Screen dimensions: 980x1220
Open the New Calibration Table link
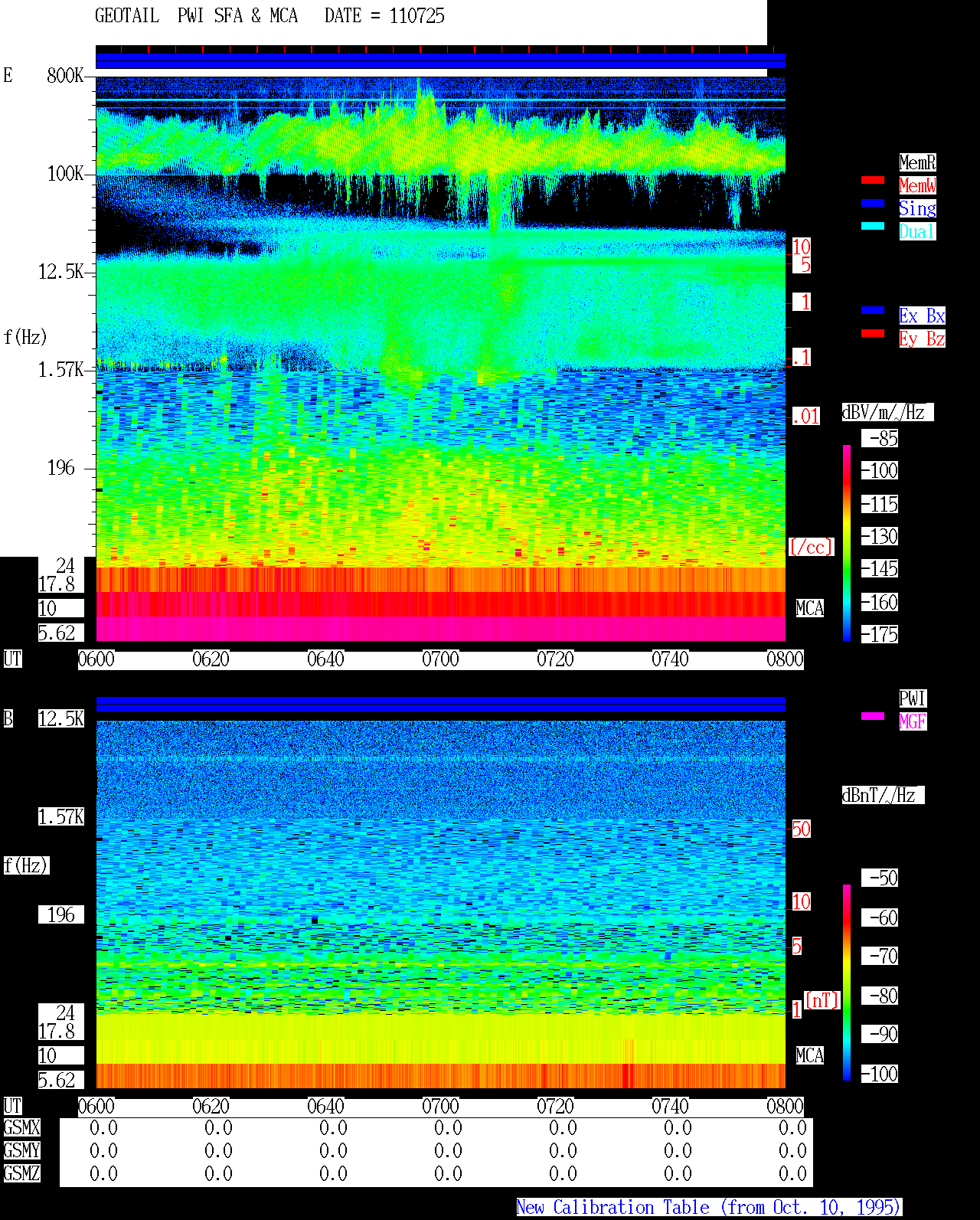click(x=709, y=1208)
